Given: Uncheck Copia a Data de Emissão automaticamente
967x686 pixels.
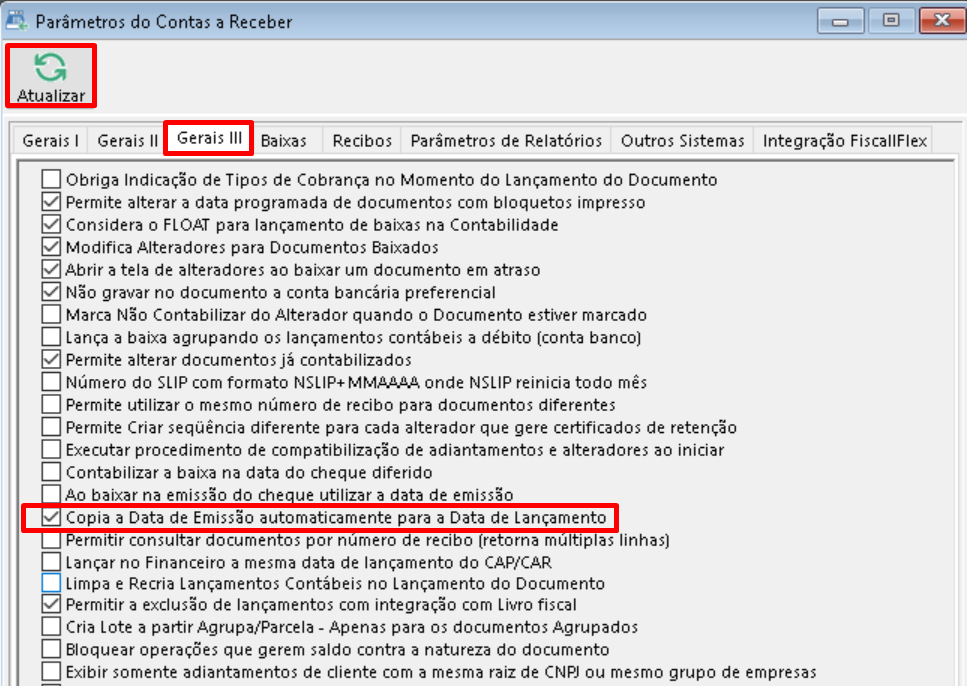Looking at the screenshot, I should click(51, 518).
